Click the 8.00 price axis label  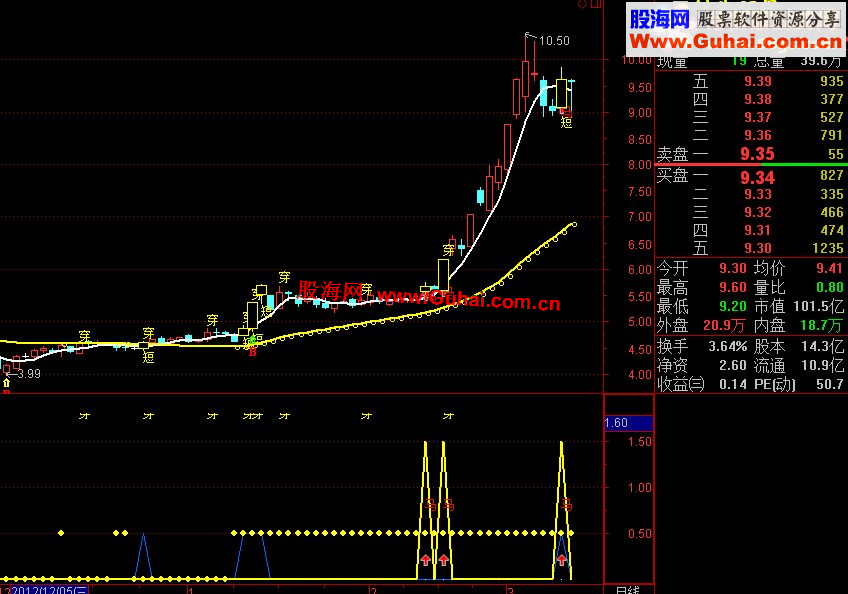pyautogui.click(x=640, y=165)
